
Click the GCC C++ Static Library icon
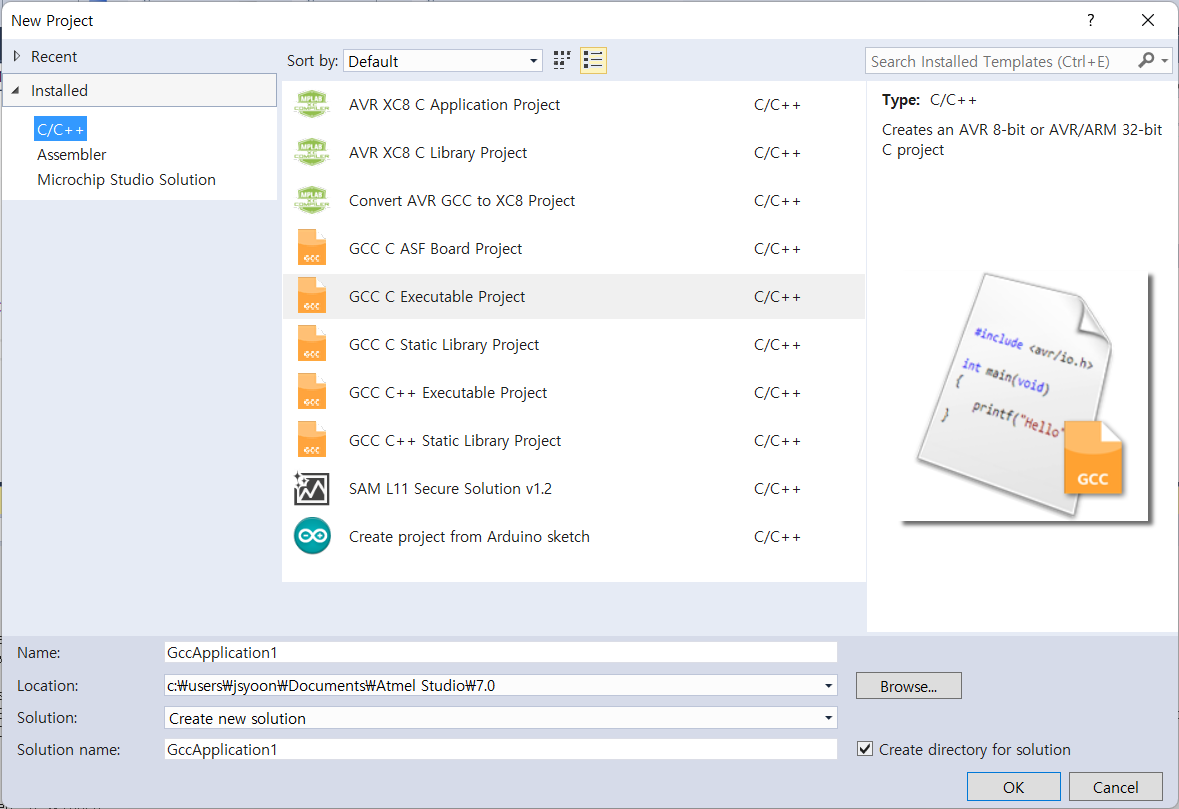(312, 441)
